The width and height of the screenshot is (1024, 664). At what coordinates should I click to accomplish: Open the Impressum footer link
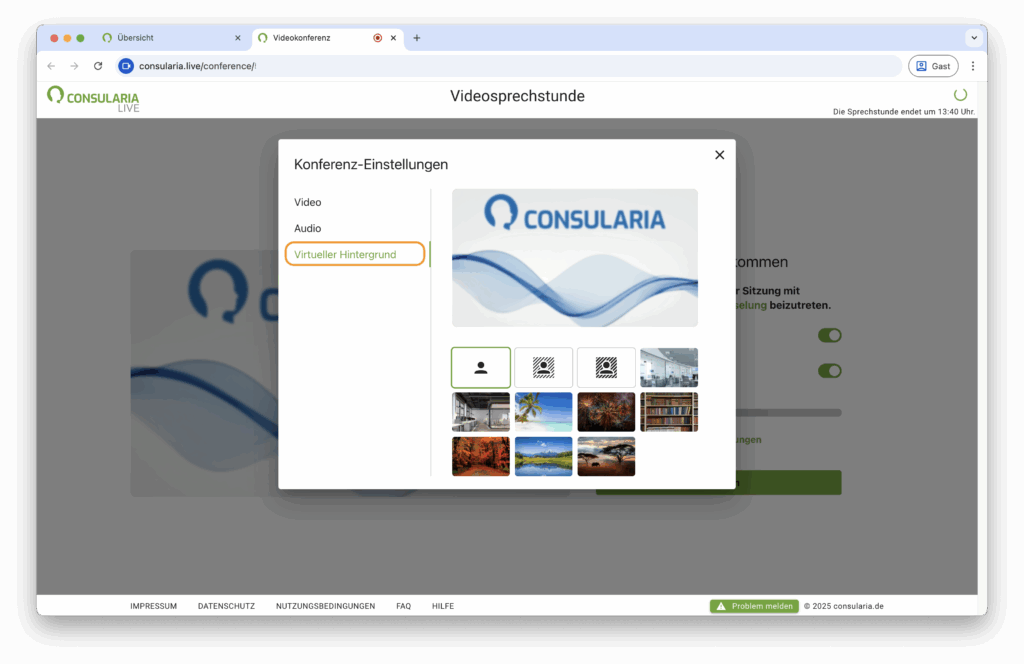tap(153, 606)
